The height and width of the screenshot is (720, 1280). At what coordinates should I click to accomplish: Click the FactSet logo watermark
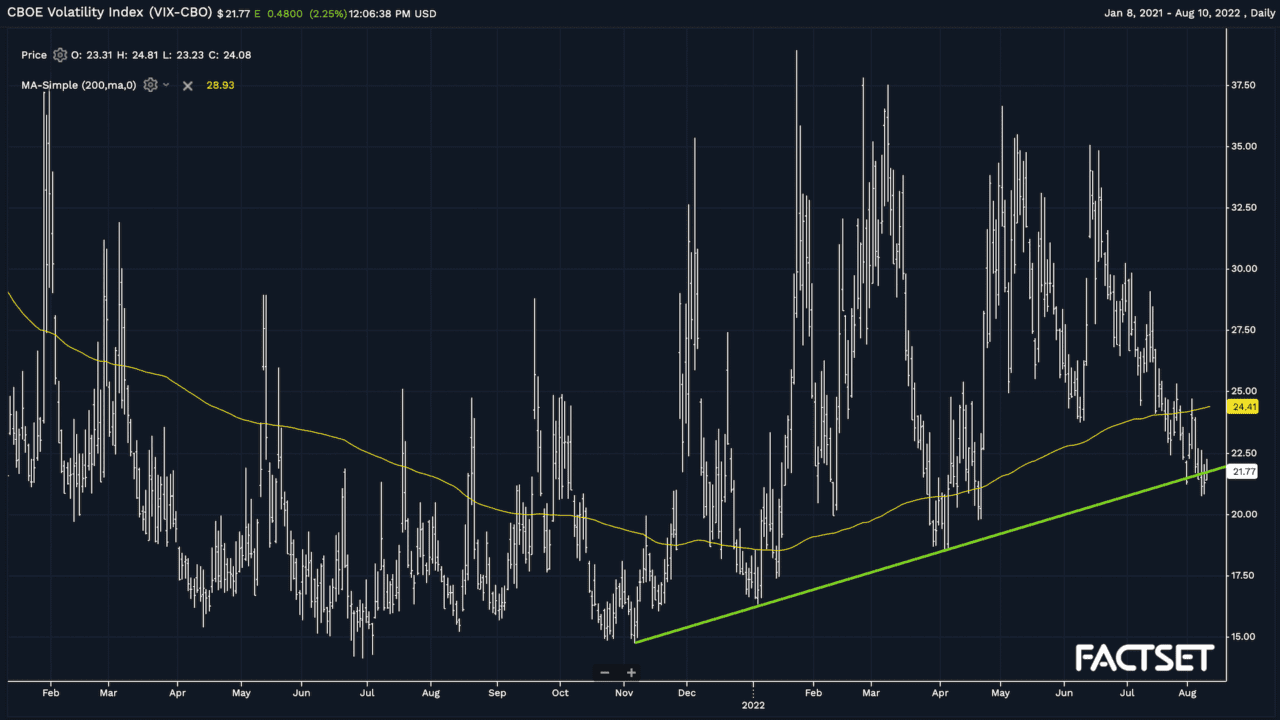[1144, 658]
